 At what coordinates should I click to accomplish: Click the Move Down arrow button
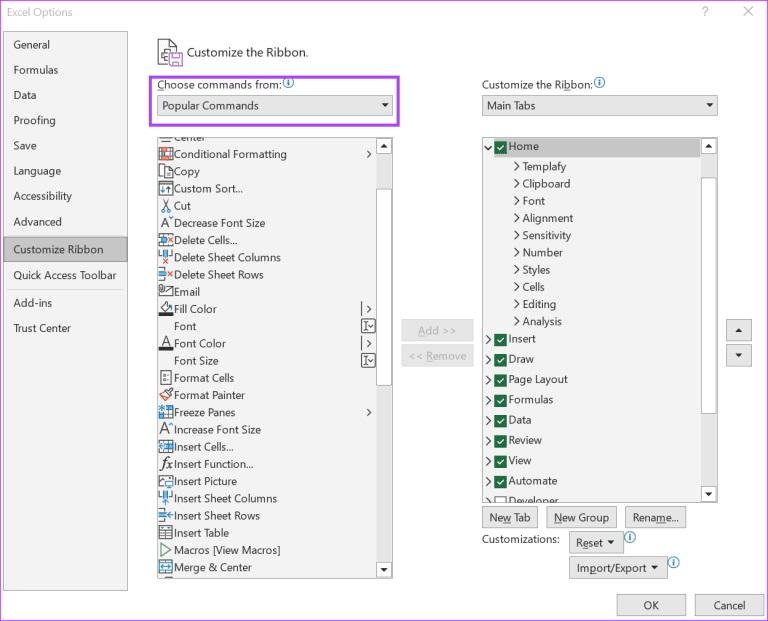pyautogui.click(x=739, y=356)
